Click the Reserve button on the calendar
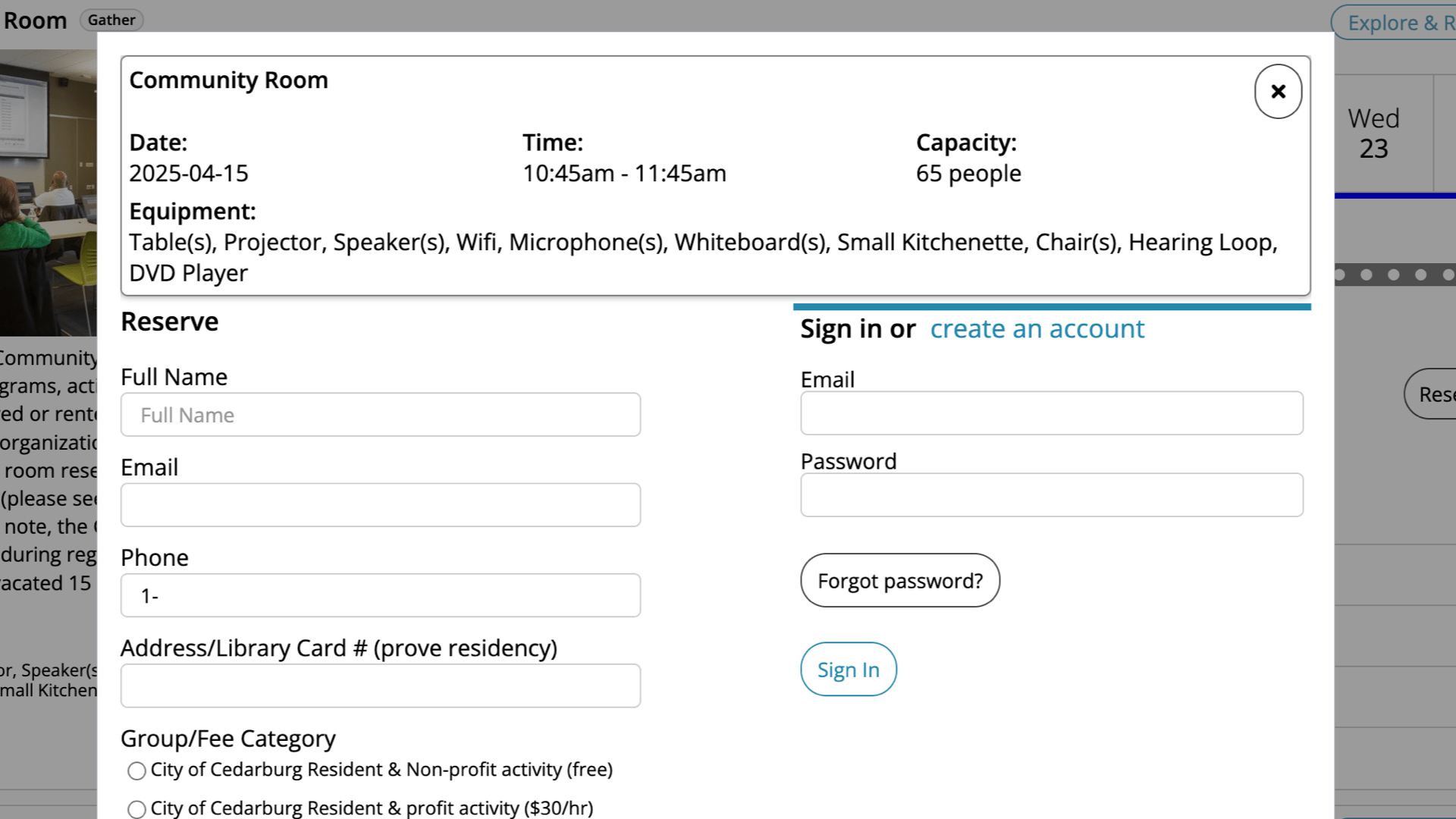1456x819 pixels. tap(1439, 394)
